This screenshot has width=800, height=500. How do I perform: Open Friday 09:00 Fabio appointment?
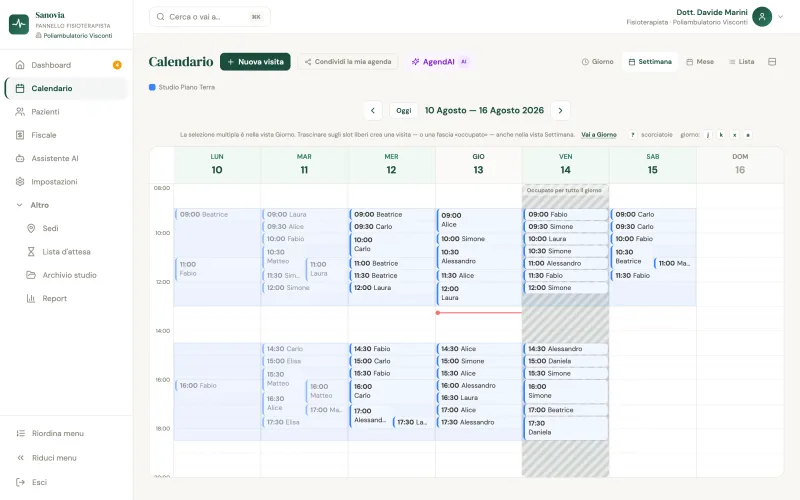coord(565,214)
